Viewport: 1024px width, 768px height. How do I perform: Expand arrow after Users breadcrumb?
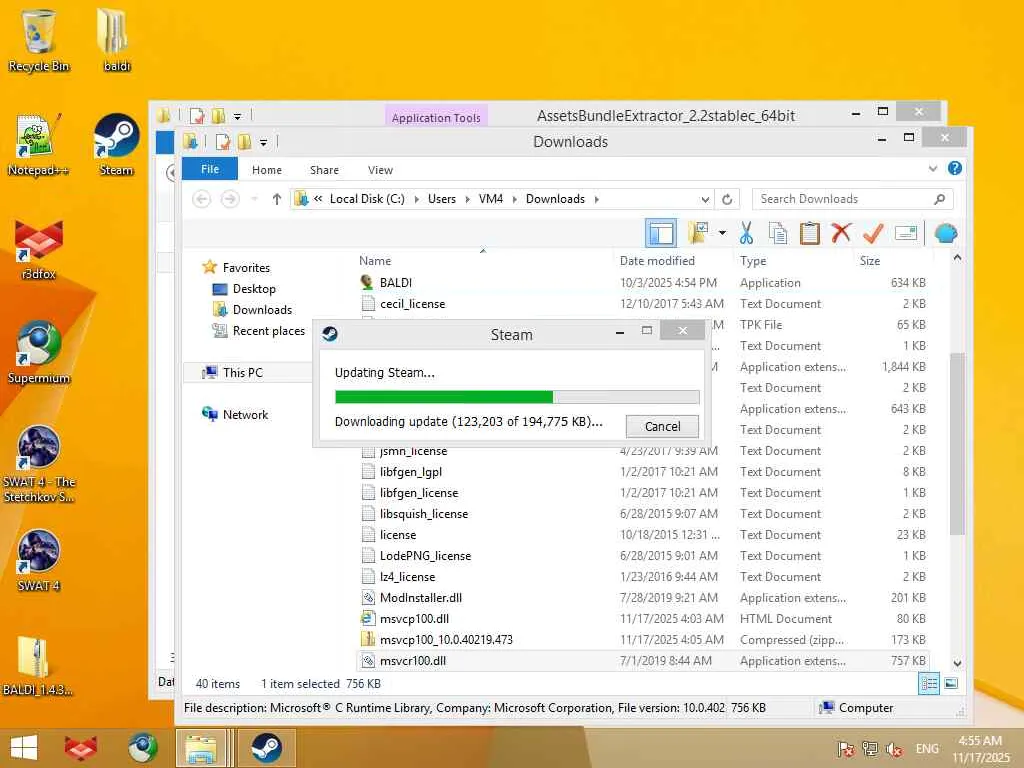pyautogui.click(x=467, y=199)
